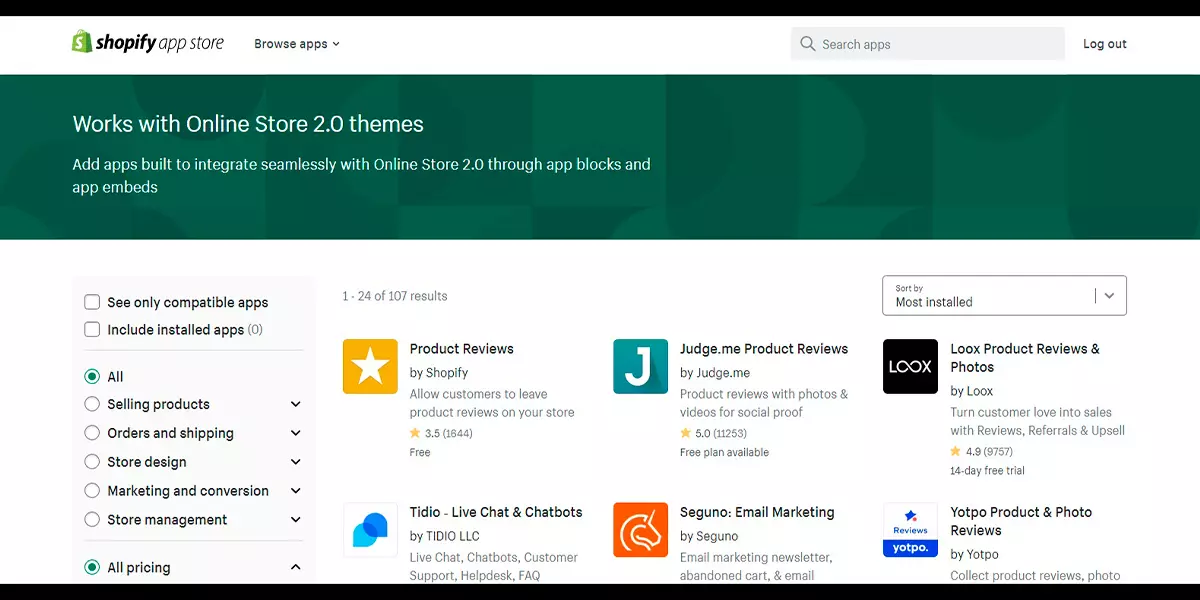Open Judge.me Product Reviews title
The height and width of the screenshot is (600, 1200).
[x=764, y=349]
